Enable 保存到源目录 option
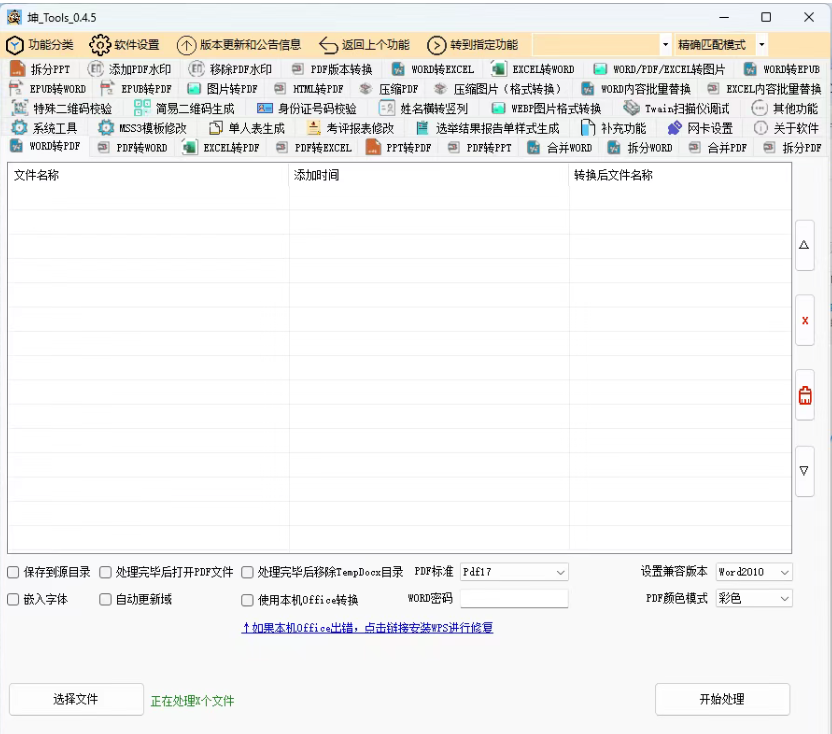 14,572
